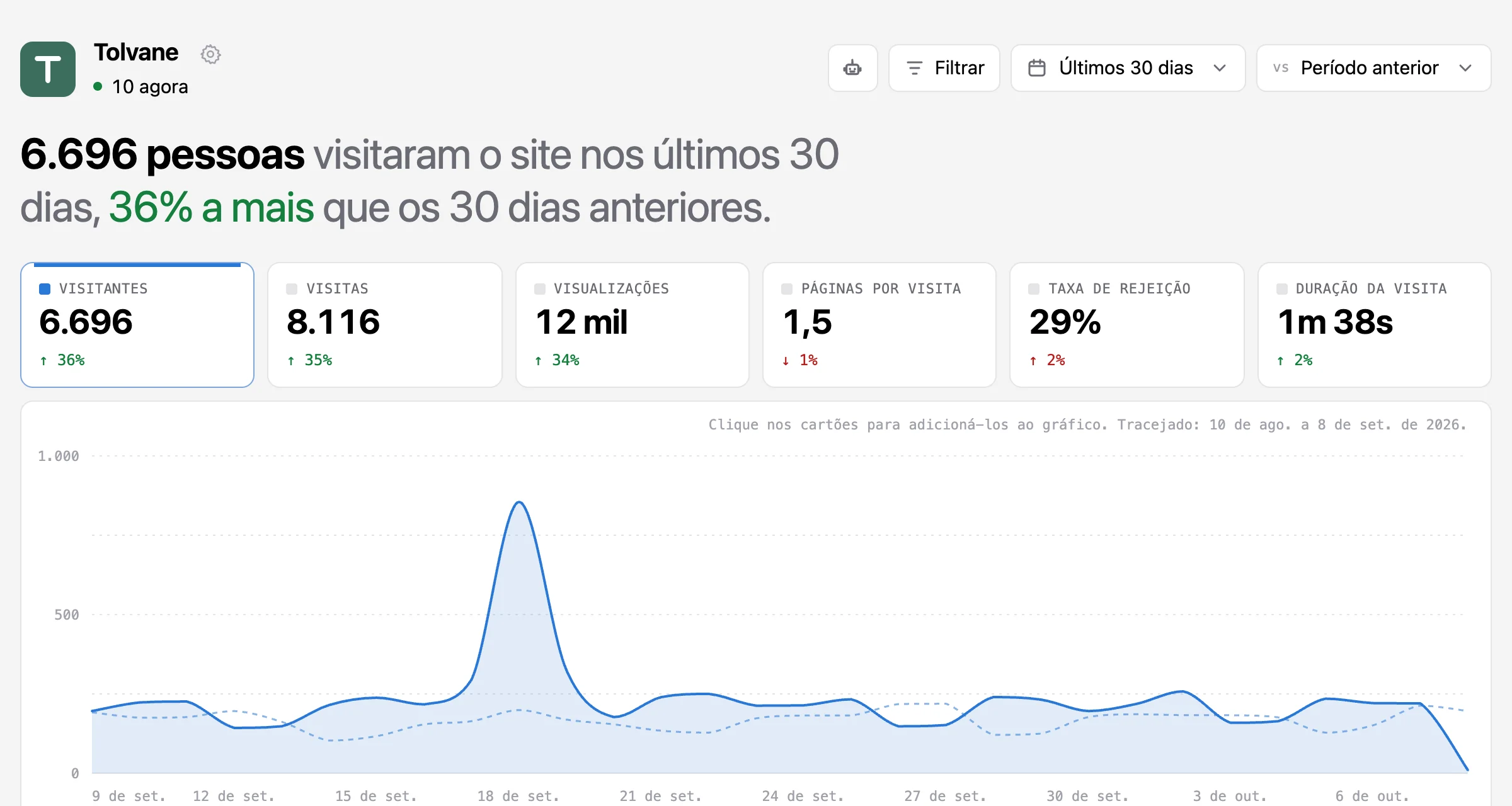Click the 36% increase under Visitantes
The image size is (1512, 806).
(62, 360)
